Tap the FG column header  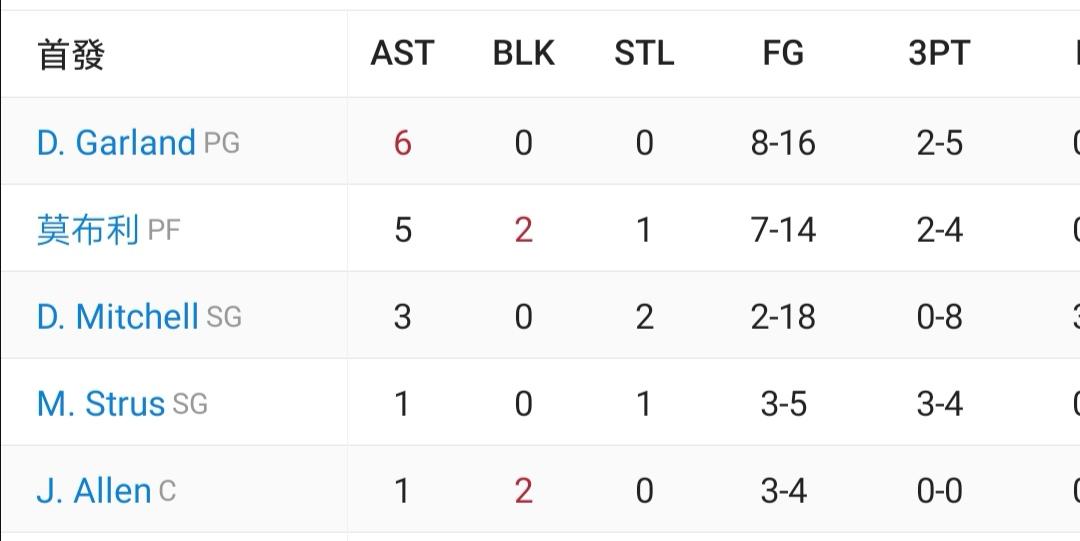[x=783, y=54]
